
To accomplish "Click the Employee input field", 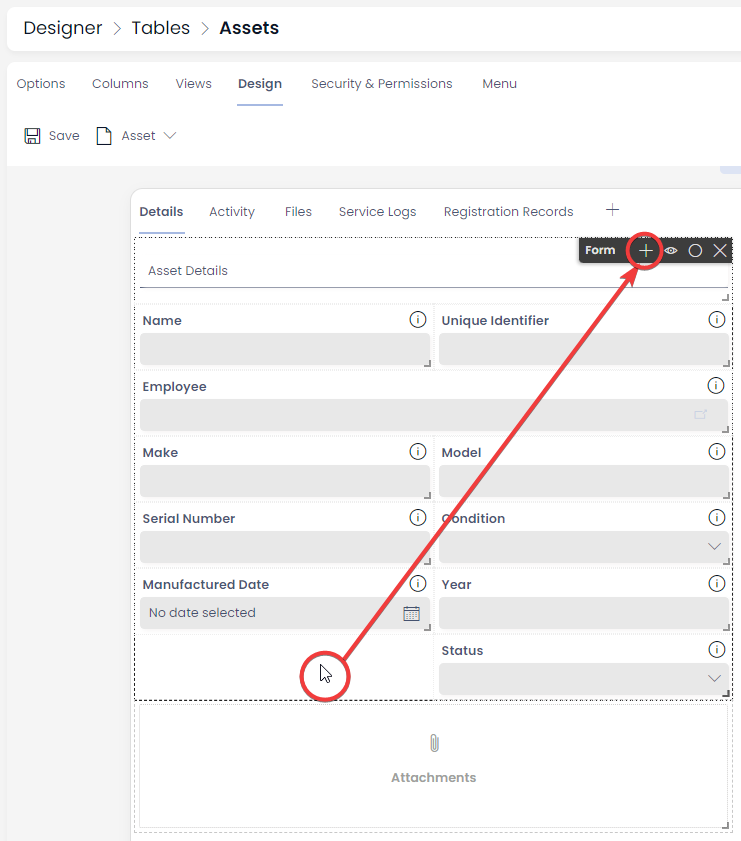I will tap(434, 415).
